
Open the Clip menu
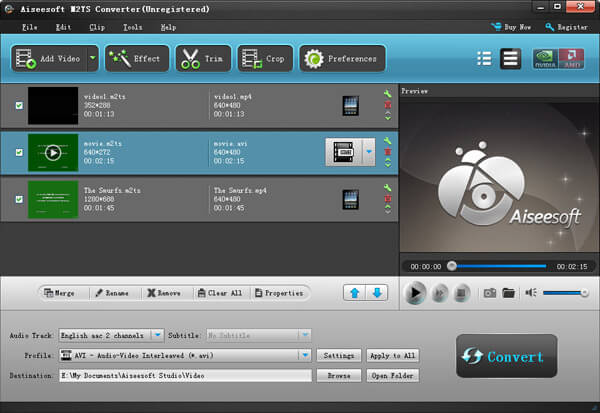(x=98, y=27)
